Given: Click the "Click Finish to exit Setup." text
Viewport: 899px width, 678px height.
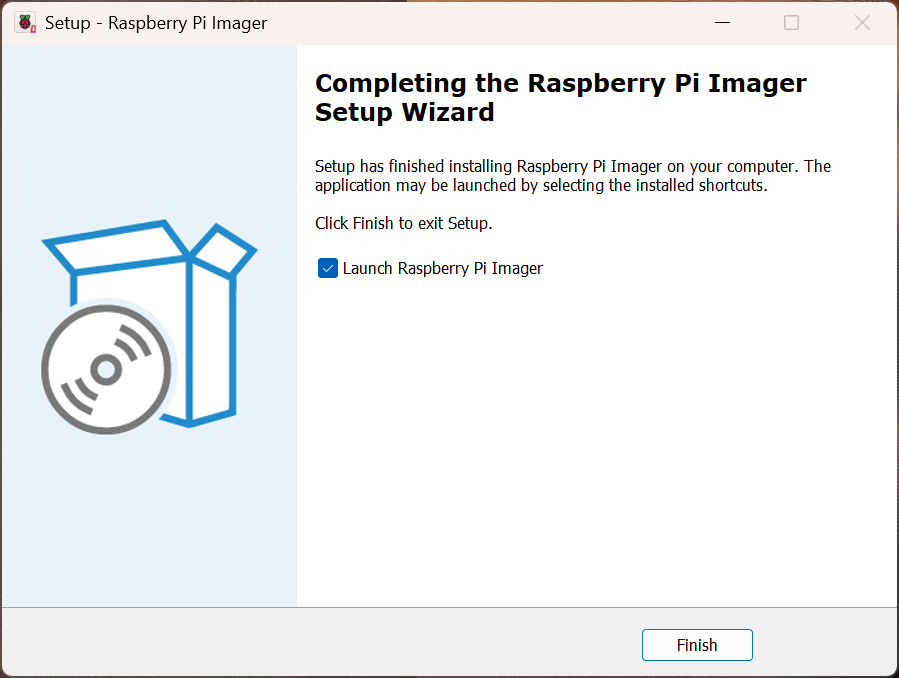Looking at the screenshot, I should tap(403, 223).
